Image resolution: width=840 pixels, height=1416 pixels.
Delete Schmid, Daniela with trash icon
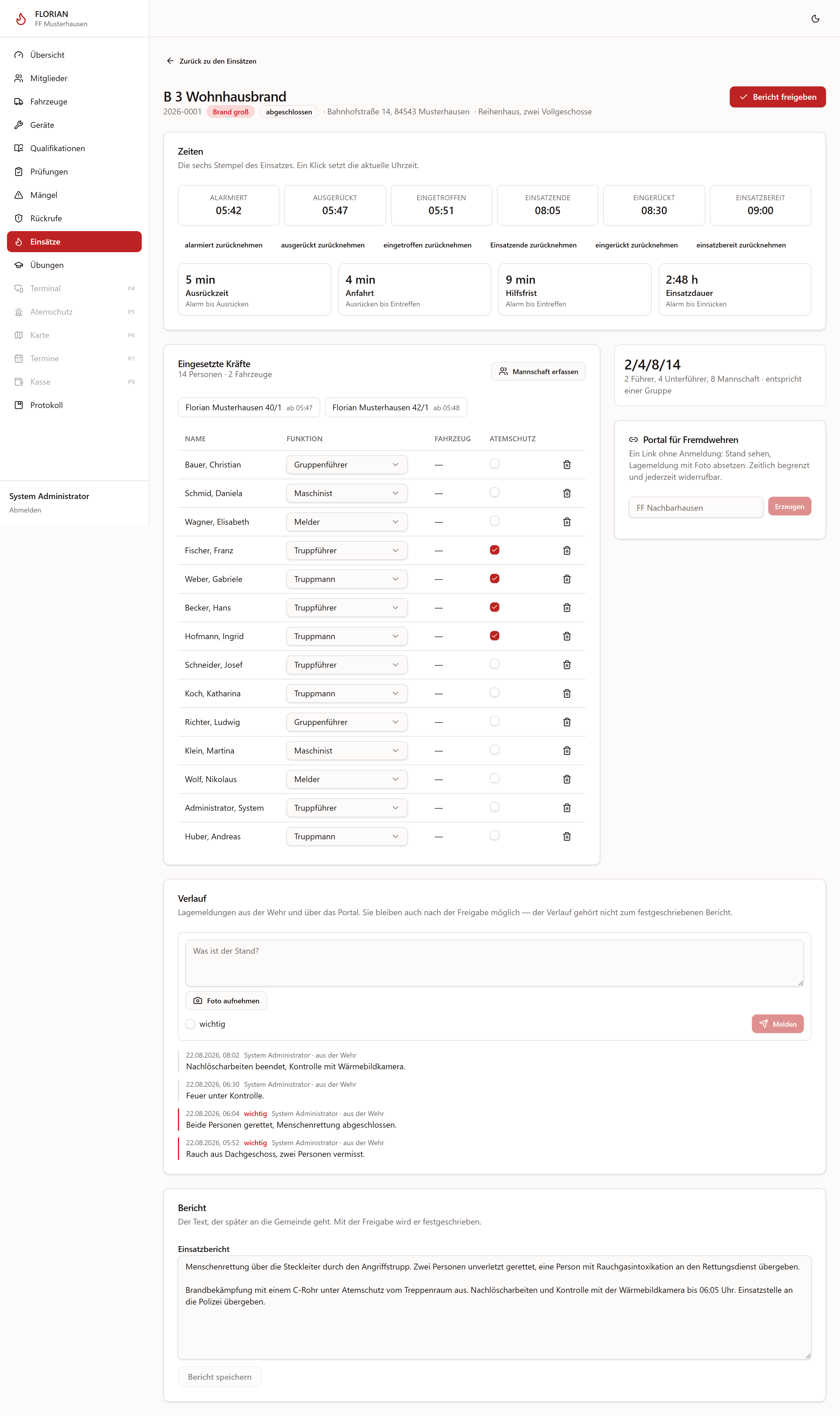[567, 493]
